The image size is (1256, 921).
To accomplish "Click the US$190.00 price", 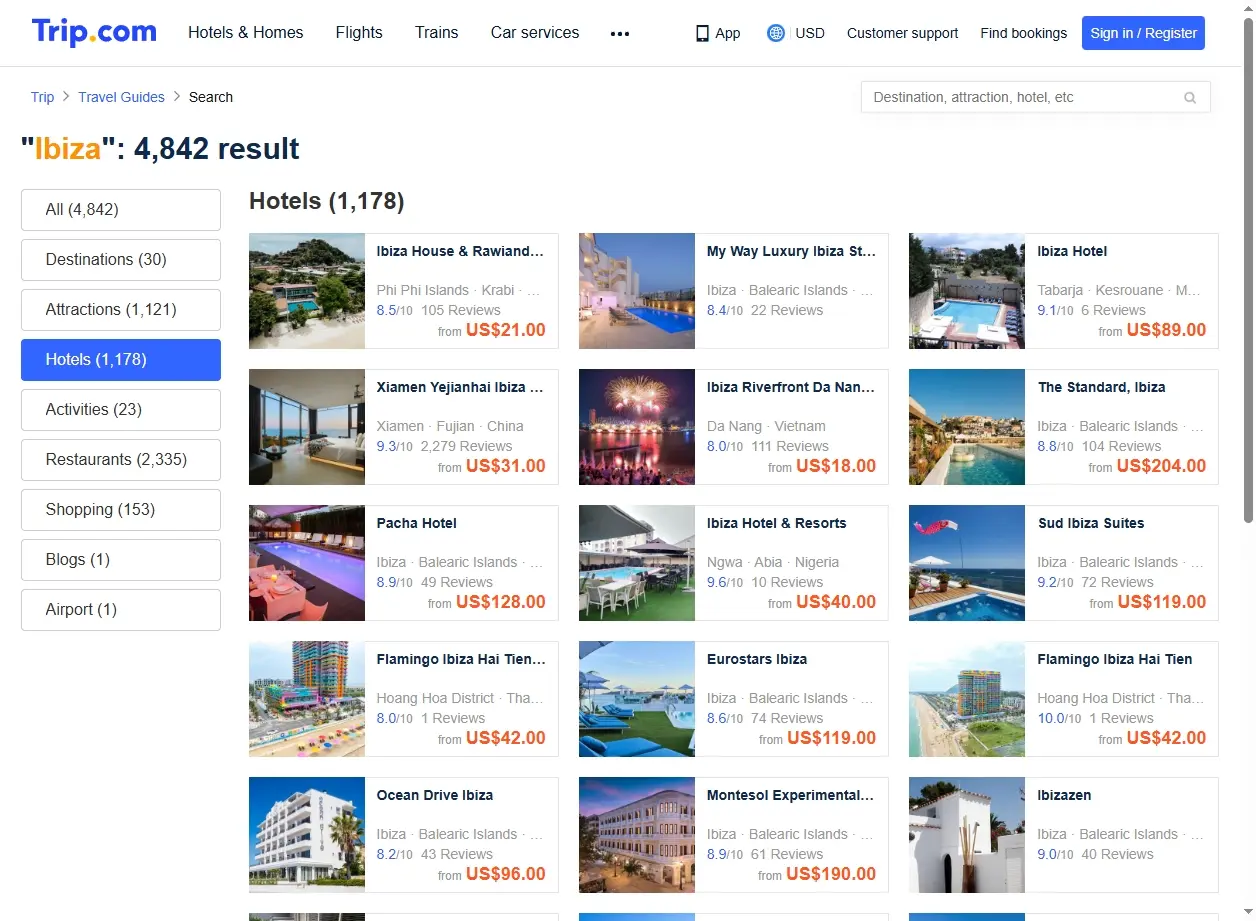I will coord(831,874).
